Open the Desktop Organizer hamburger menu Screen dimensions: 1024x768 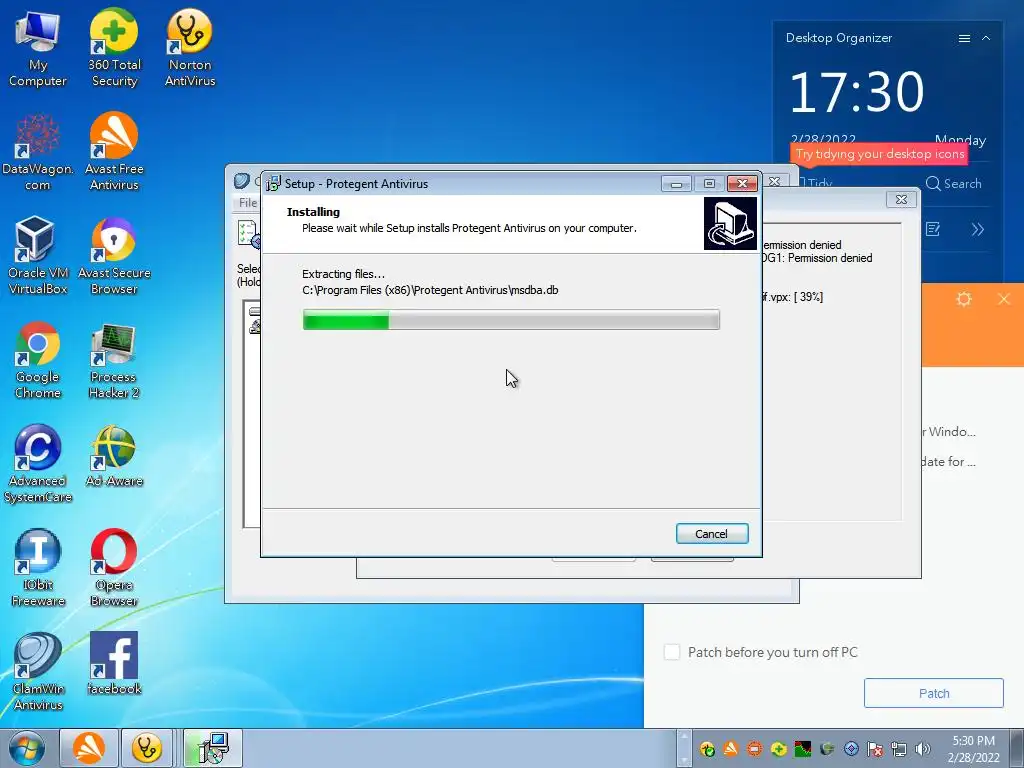pyautogui.click(x=964, y=39)
